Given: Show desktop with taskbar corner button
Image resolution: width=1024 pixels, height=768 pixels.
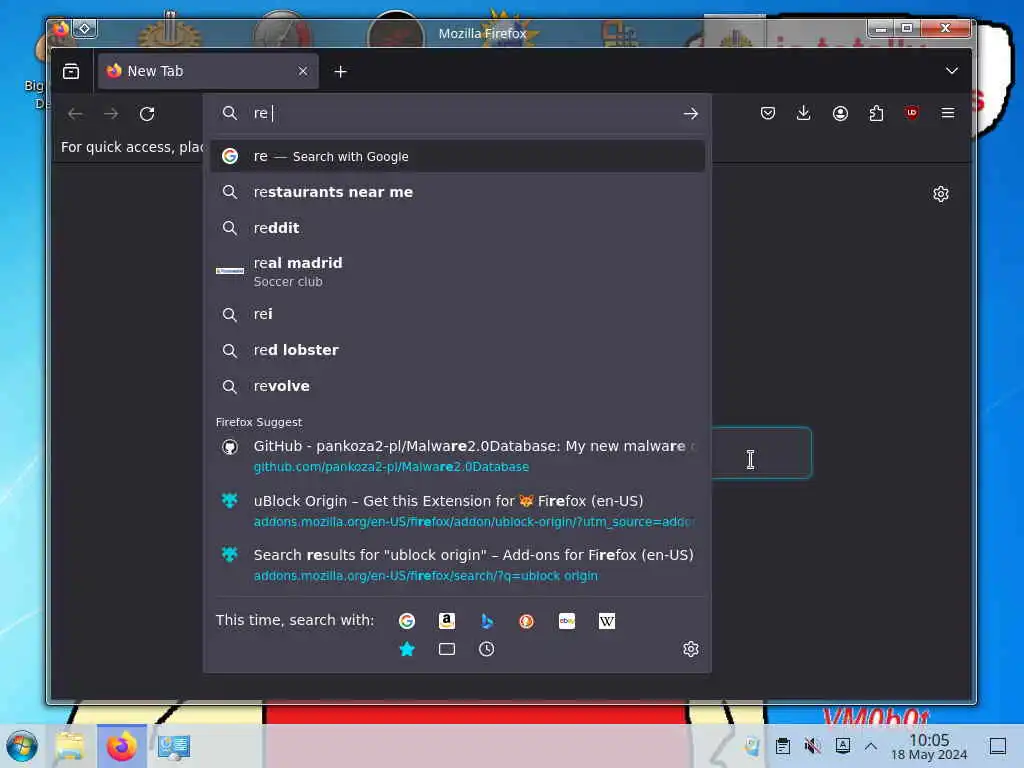Looking at the screenshot, I should point(998,746).
